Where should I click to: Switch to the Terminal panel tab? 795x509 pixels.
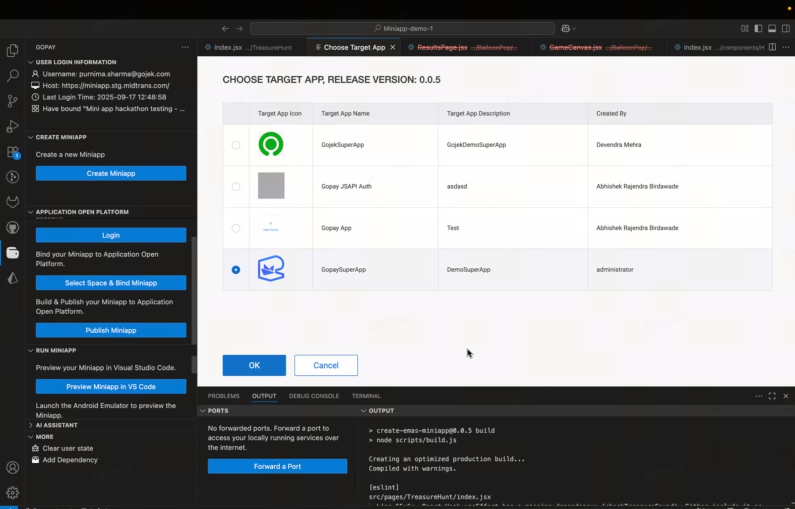point(366,396)
